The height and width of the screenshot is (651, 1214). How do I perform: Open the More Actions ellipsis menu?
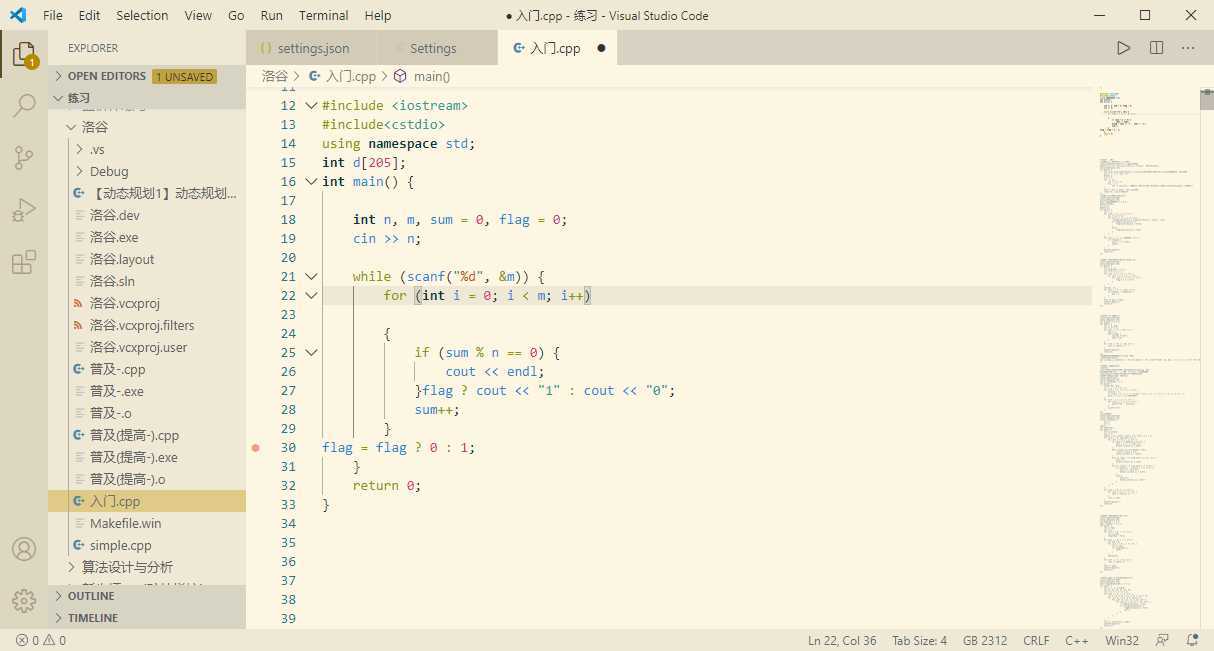click(x=1188, y=48)
